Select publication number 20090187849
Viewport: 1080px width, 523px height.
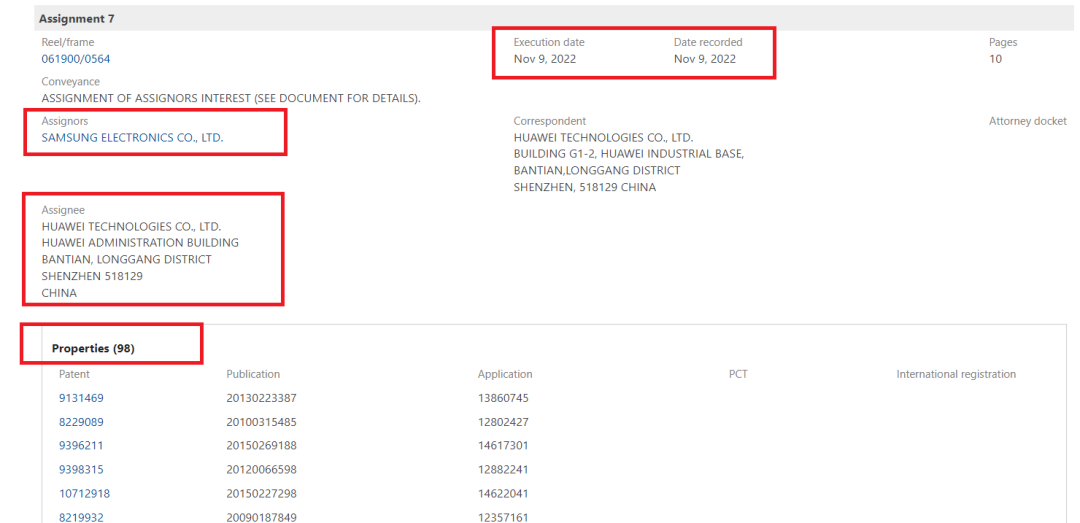pyautogui.click(x=261, y=517)
